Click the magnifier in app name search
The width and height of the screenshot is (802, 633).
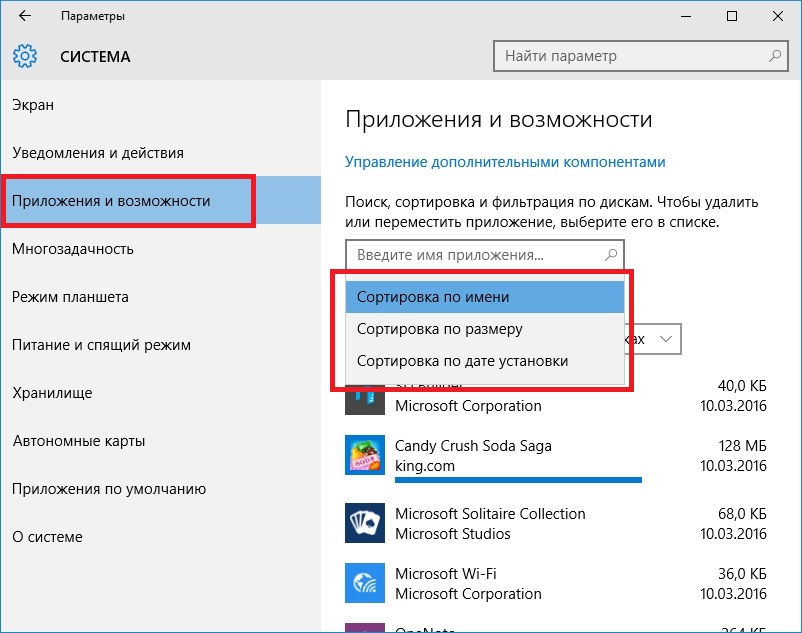tap(611, 254)
